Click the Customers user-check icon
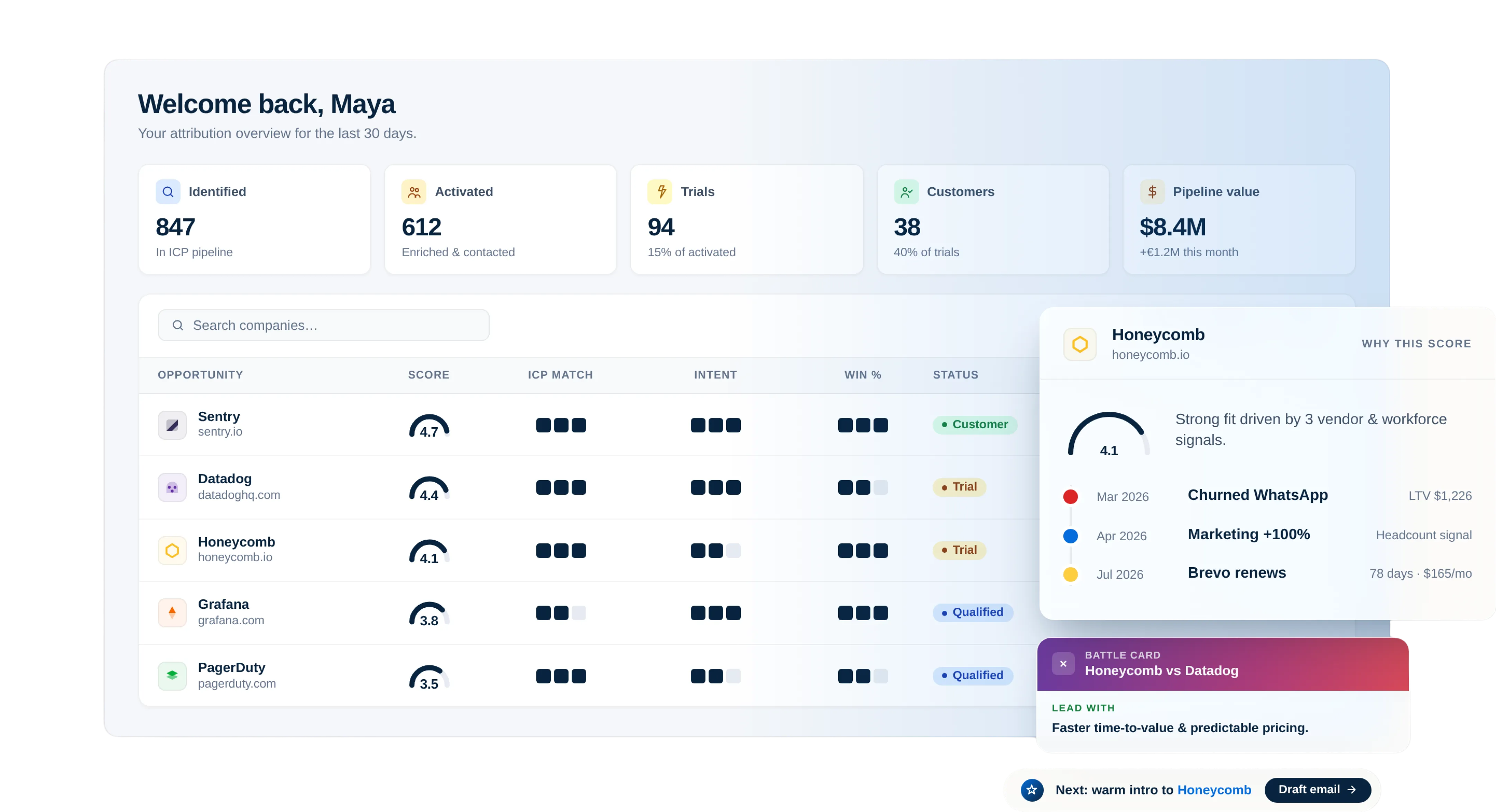Viewport: 1496px width, 812px height. click(906, 192)
